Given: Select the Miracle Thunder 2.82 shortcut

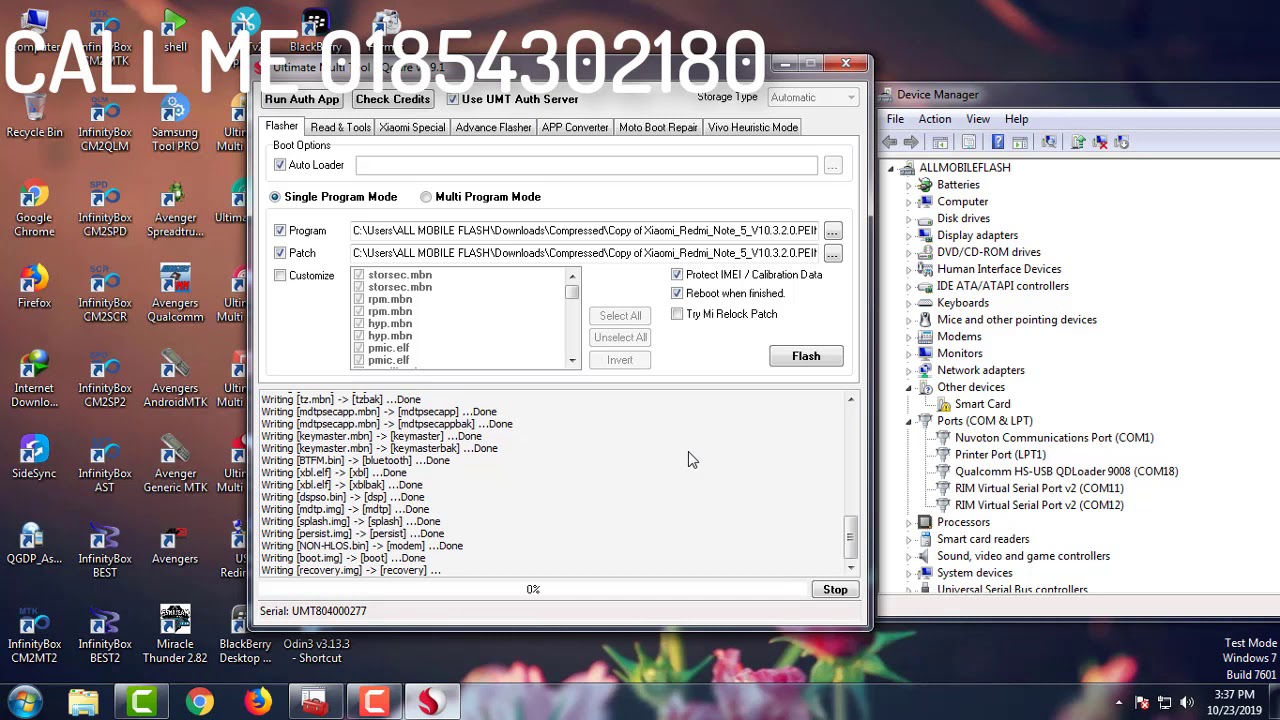Looking at the screenshot, I should point(175,634).
